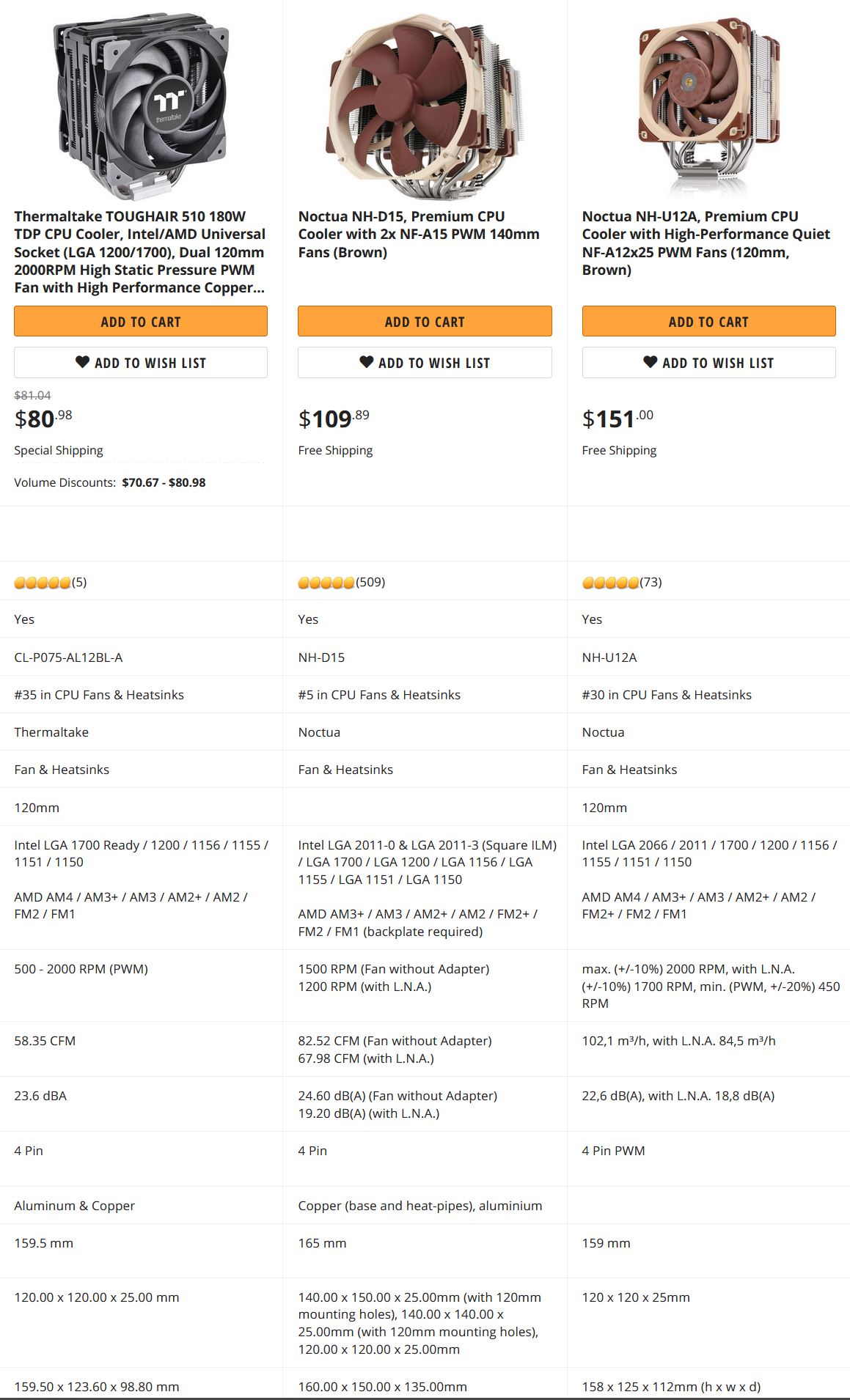
Task: Click heart icon on Noctua NH-D15 wish list button
Action: coord(366,362)
